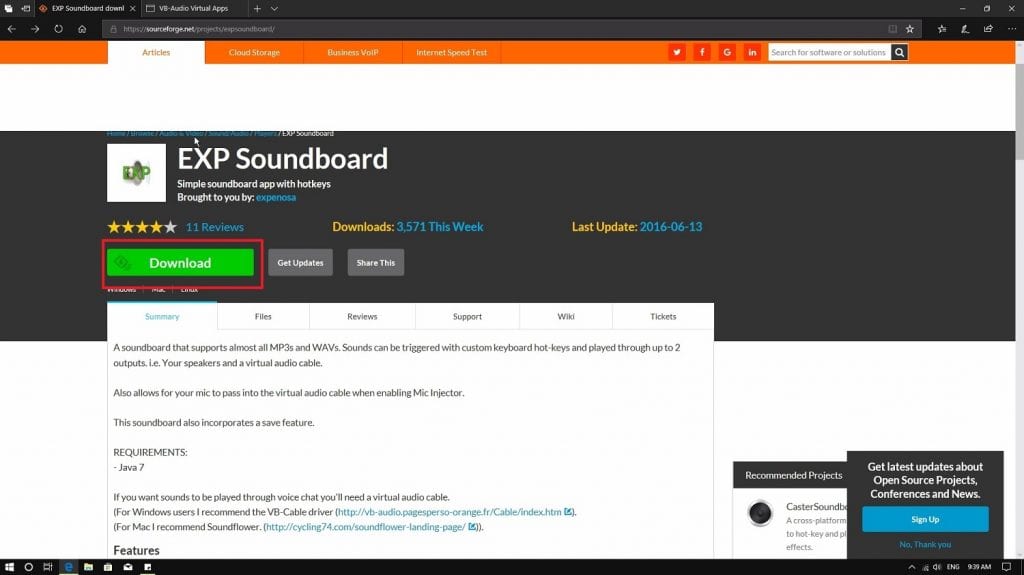Click the Sign Up button in popup
The image size is (1024, 575).
click(925, 519)
